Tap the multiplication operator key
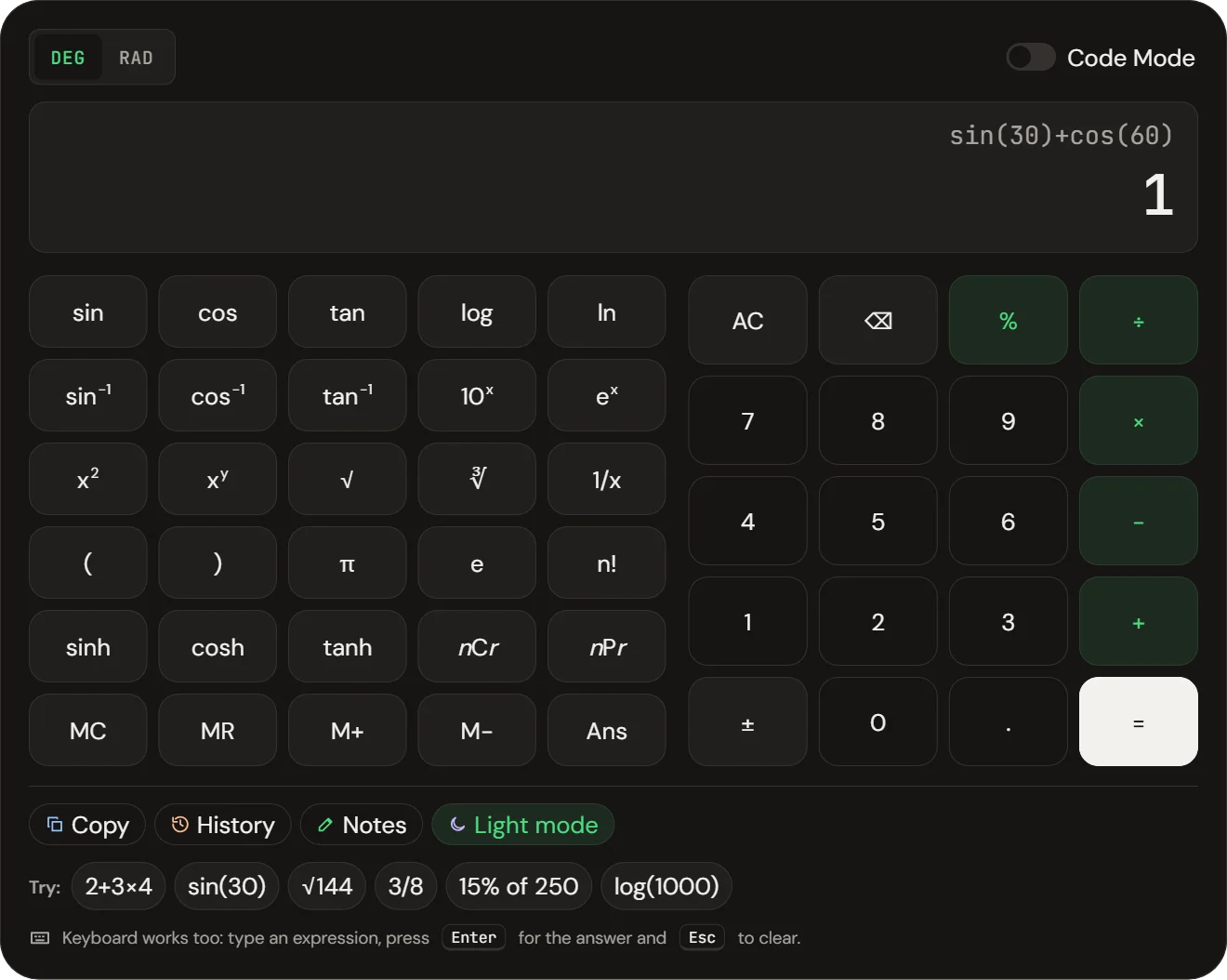The width and height of the screenshot is (1227, 980). (x=1138, y=420)
